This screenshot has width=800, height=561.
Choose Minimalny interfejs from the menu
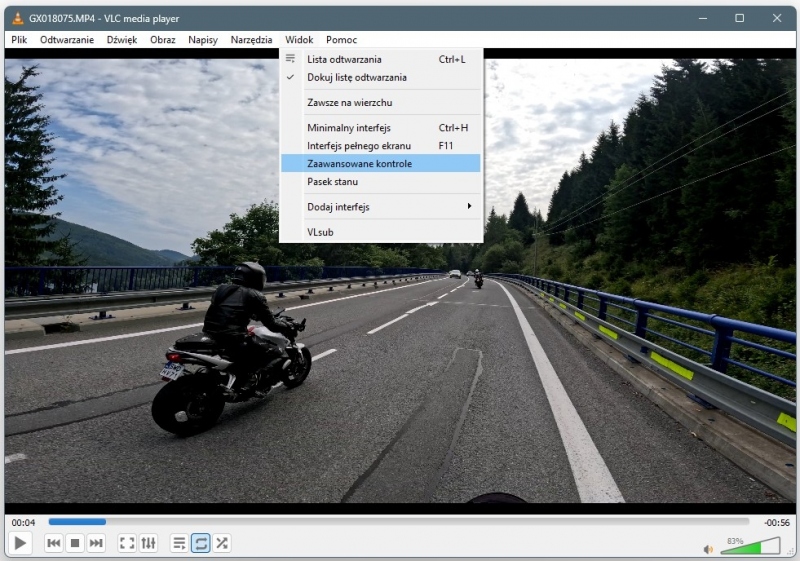(x=349, y=128)
